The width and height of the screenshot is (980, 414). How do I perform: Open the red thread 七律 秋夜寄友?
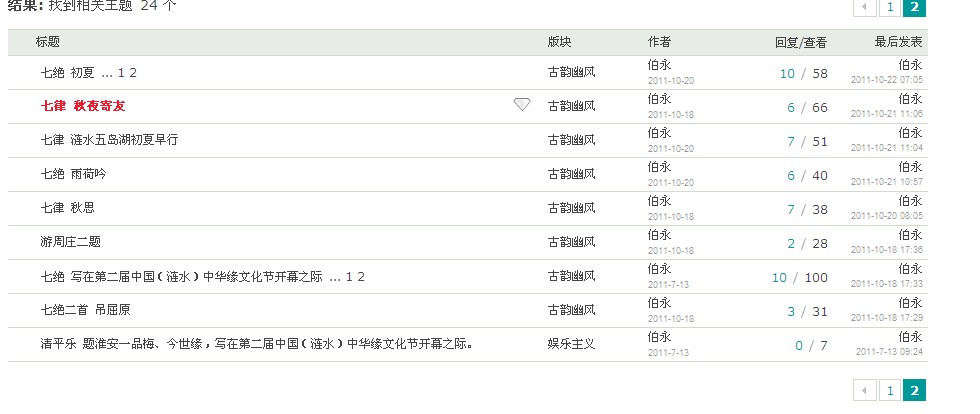point(83,106)
